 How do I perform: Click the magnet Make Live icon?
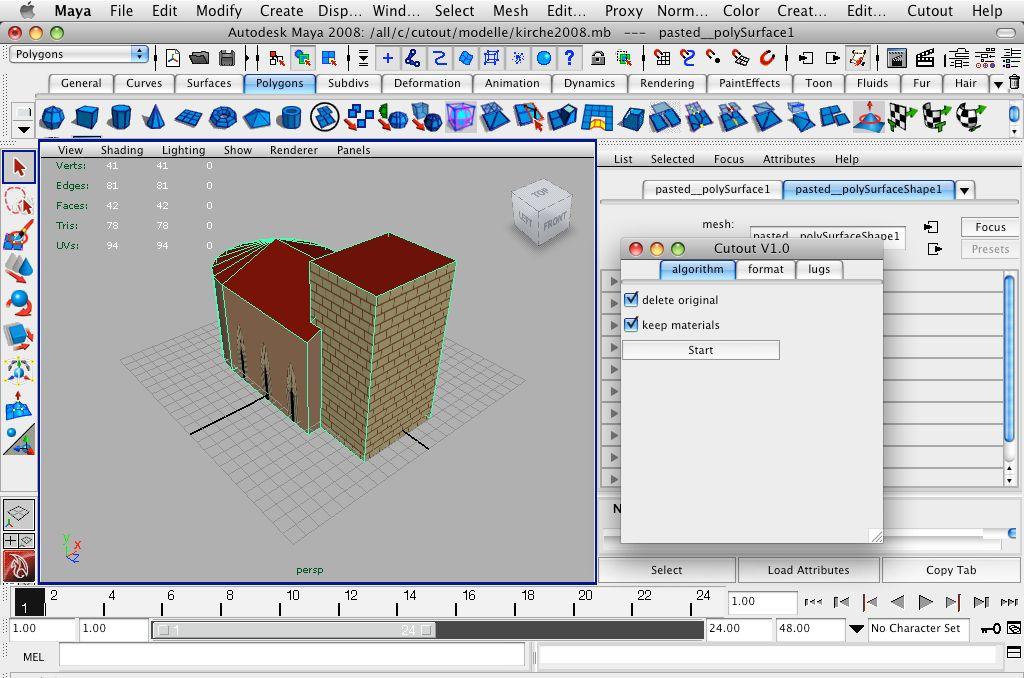coord(767,58)
